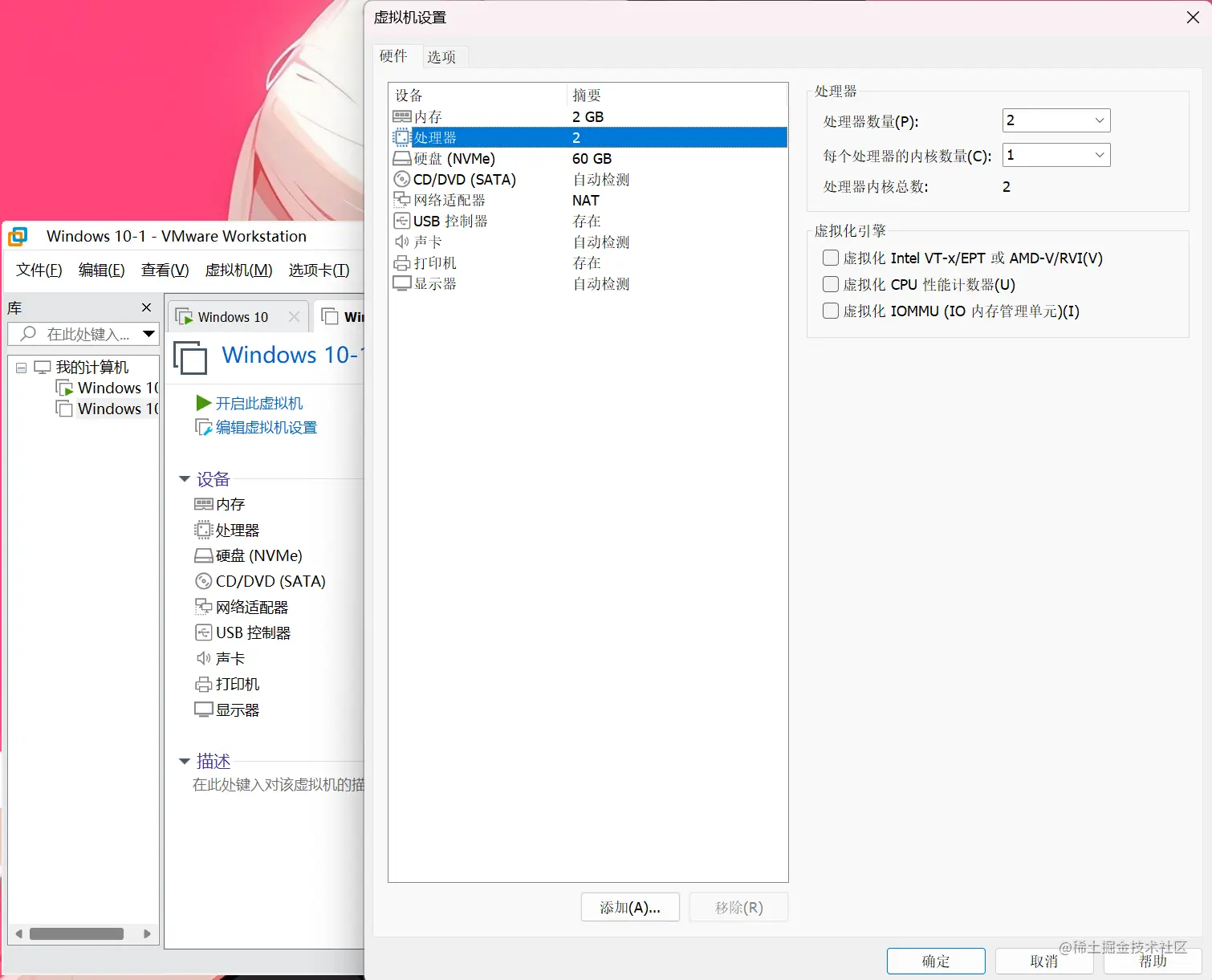Click the 帮助 button

point(1153,961)
